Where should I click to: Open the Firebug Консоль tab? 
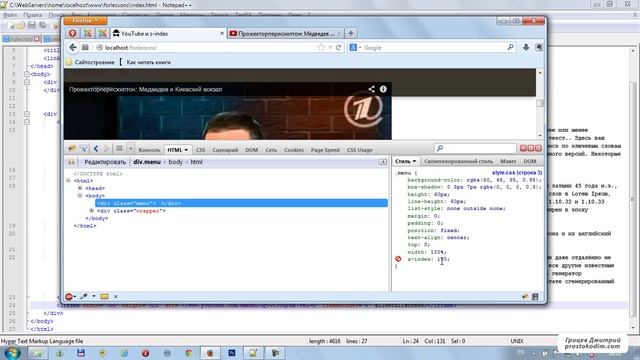[x=149, y=150]
